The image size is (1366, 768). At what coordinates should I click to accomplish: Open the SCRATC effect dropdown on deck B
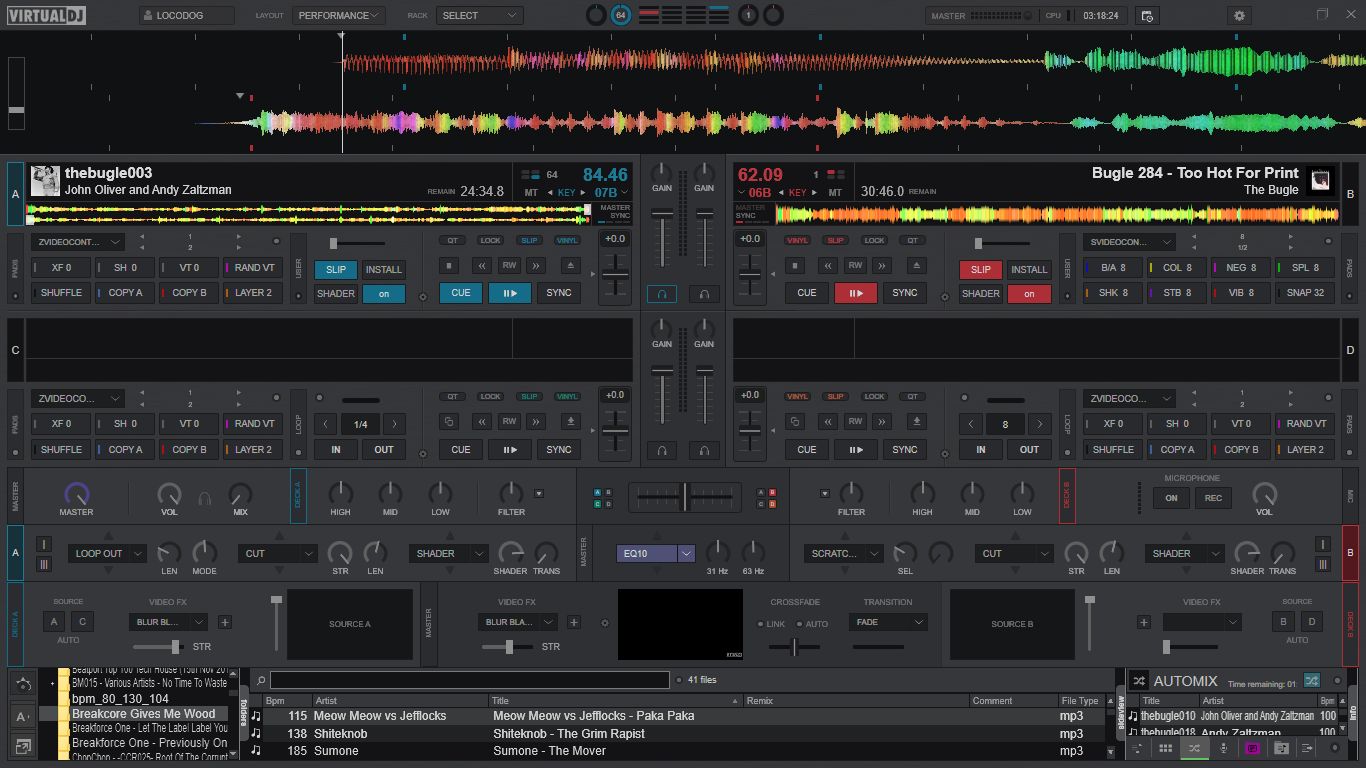pos(843,553)
